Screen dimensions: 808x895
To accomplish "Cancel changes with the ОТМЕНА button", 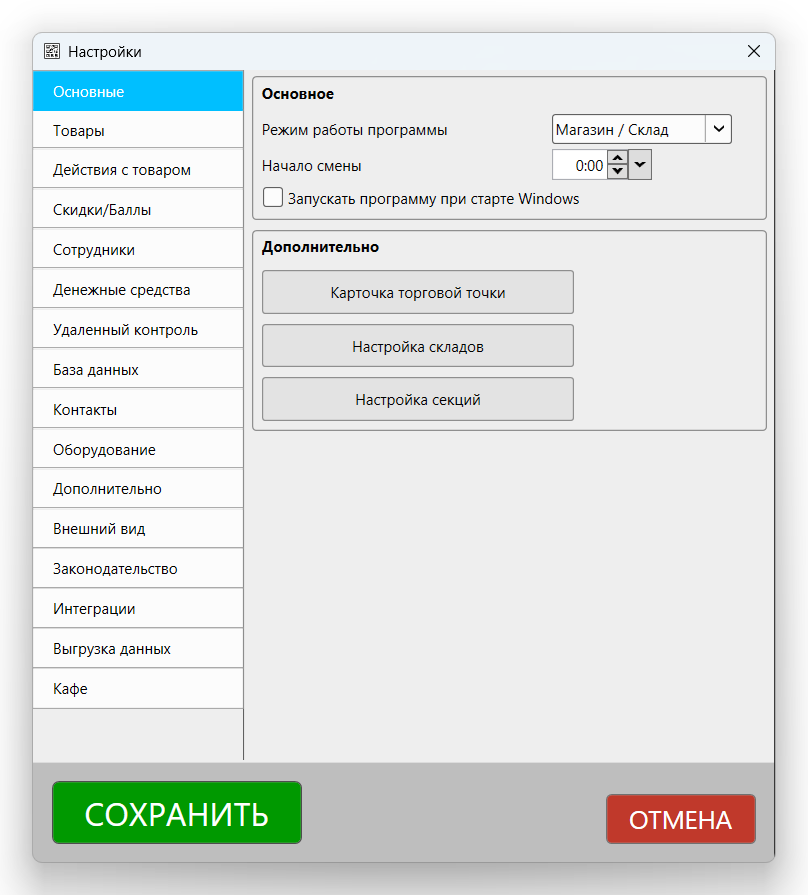I will point(680,819).
